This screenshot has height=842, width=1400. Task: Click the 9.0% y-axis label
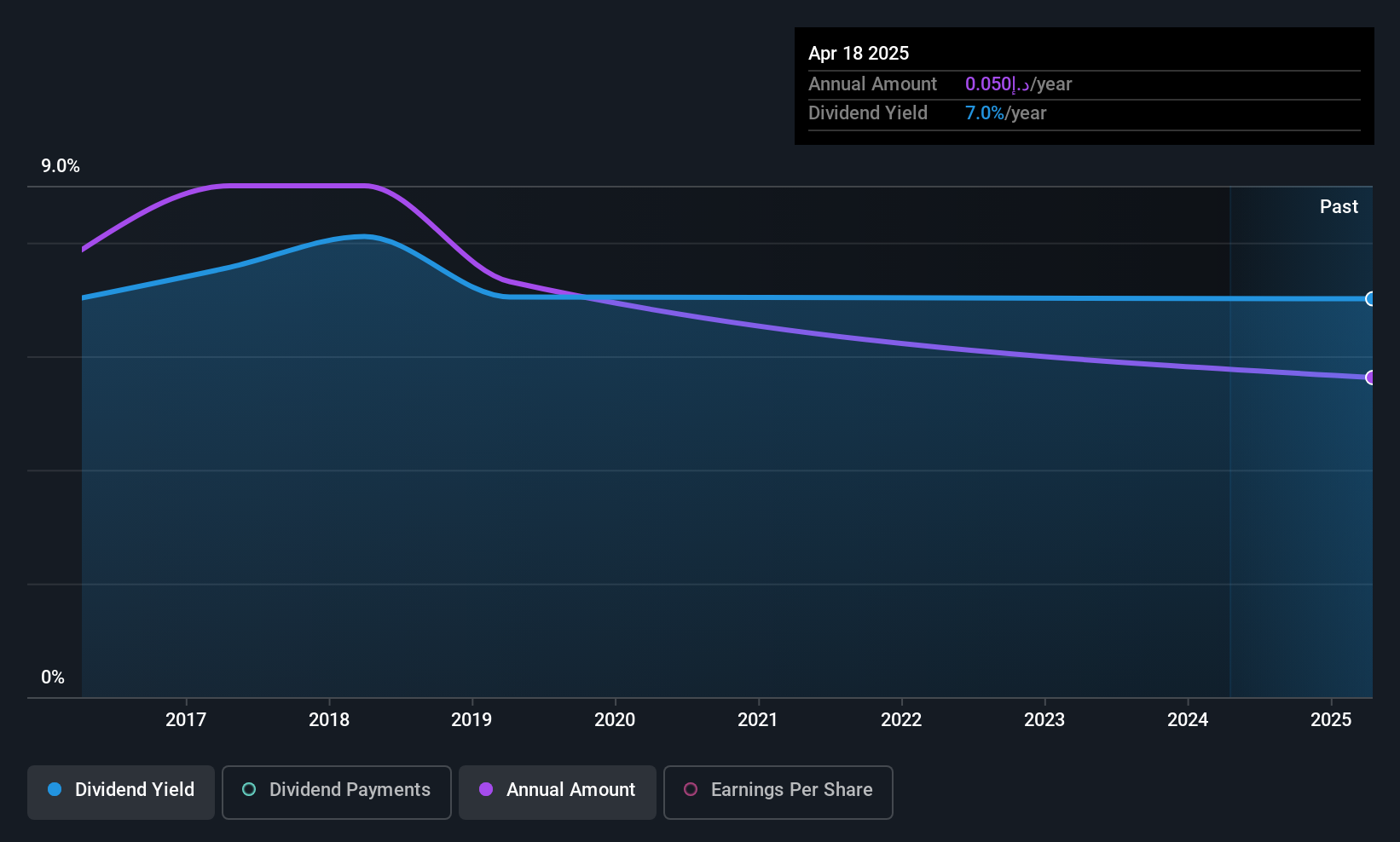(61, 166)
